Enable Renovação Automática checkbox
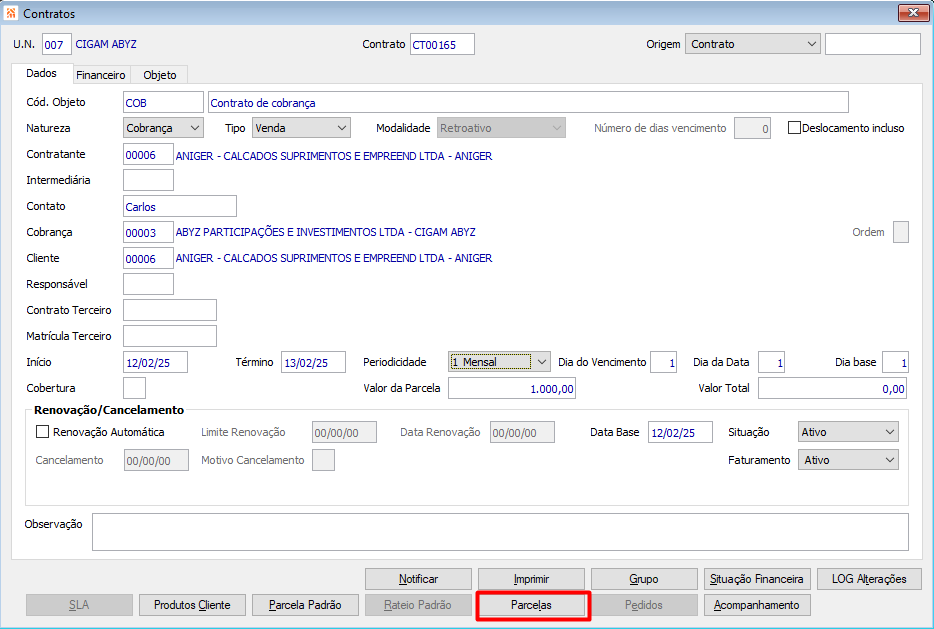934x629 pixels. [42, 432]
